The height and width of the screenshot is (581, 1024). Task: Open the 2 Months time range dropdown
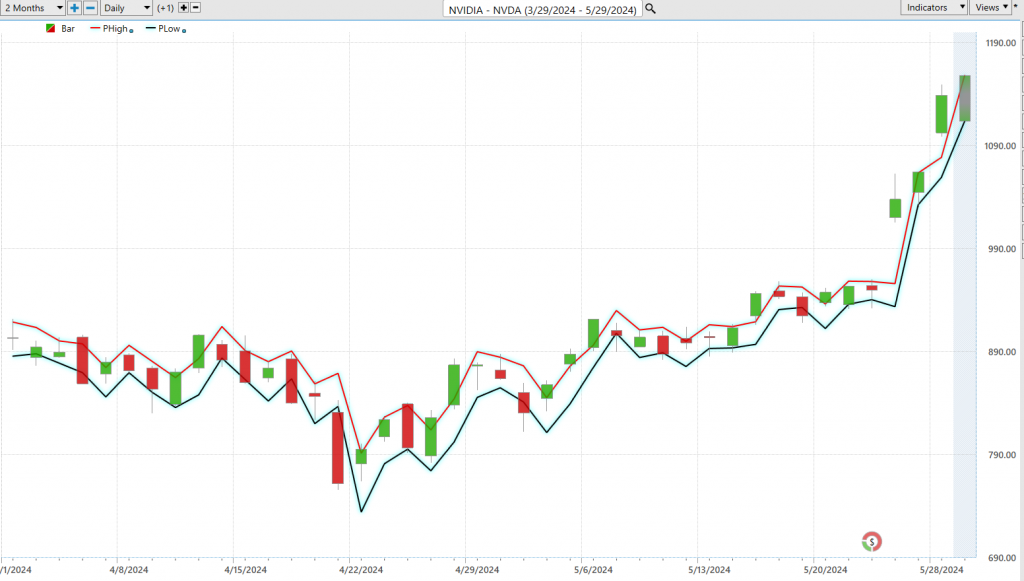[x=33, y=8]
